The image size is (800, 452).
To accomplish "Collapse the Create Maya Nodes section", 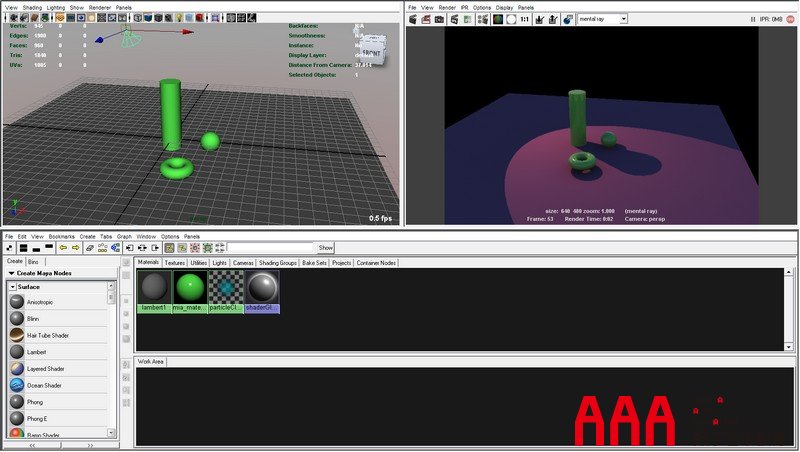I will point(11,273).
